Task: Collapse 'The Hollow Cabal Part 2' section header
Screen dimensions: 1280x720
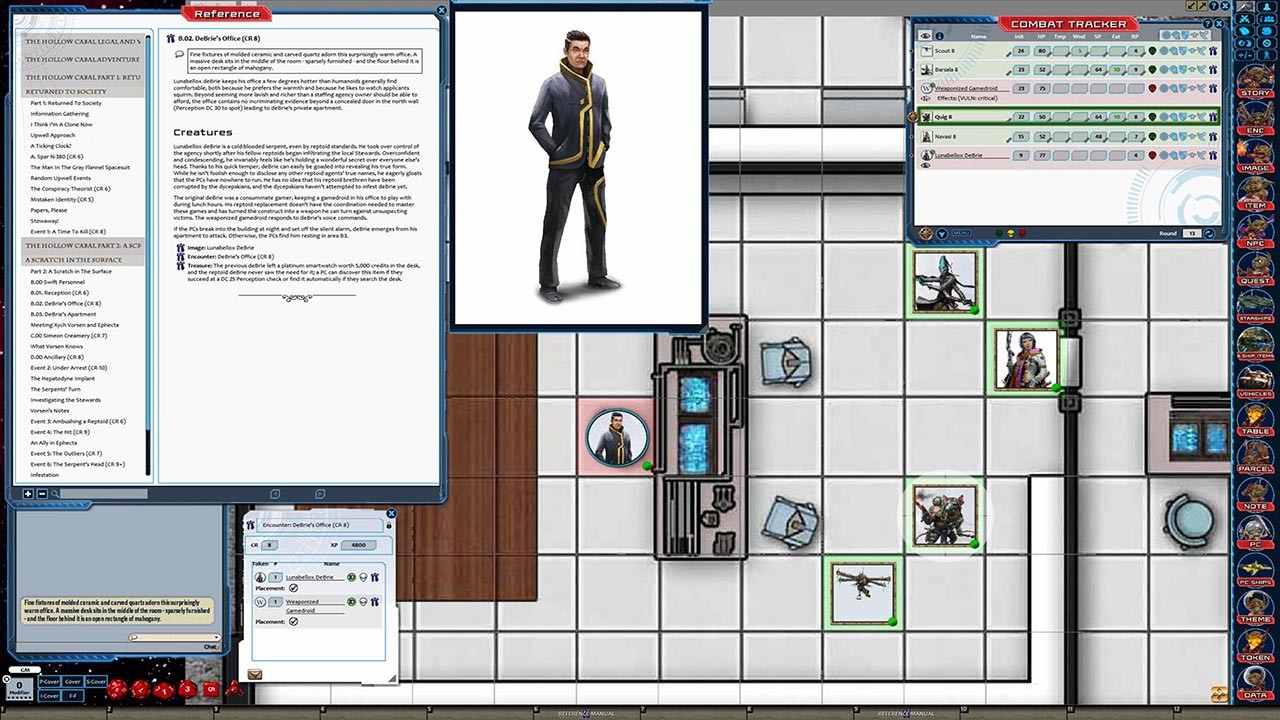Action: [x=83, y=245]
